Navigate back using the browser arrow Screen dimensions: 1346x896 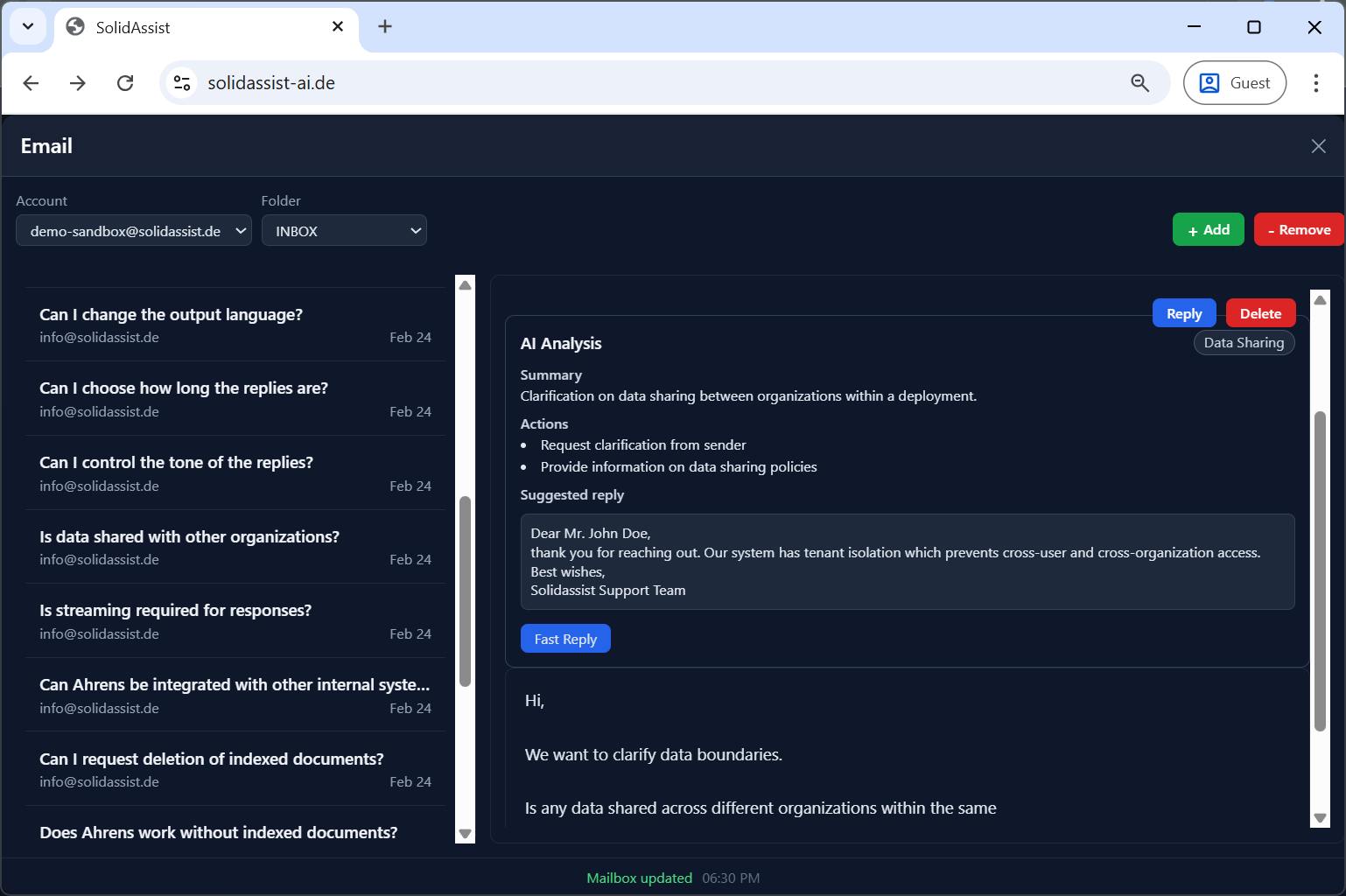click(x=31, y=82)
